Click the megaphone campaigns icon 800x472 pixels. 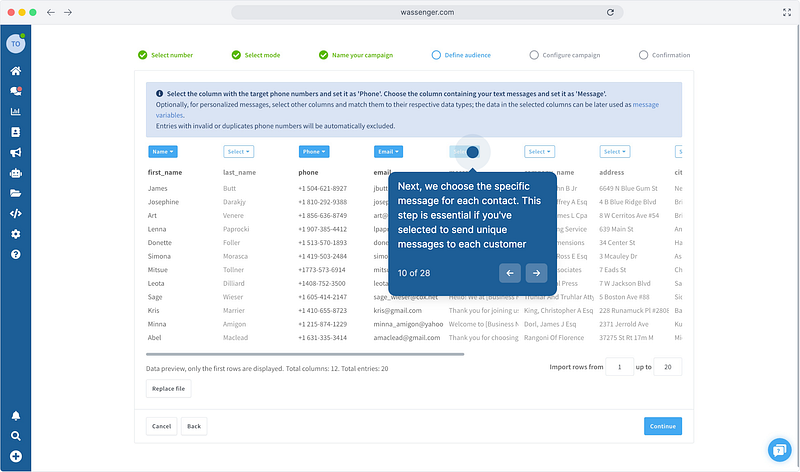(x=16, y=152)
